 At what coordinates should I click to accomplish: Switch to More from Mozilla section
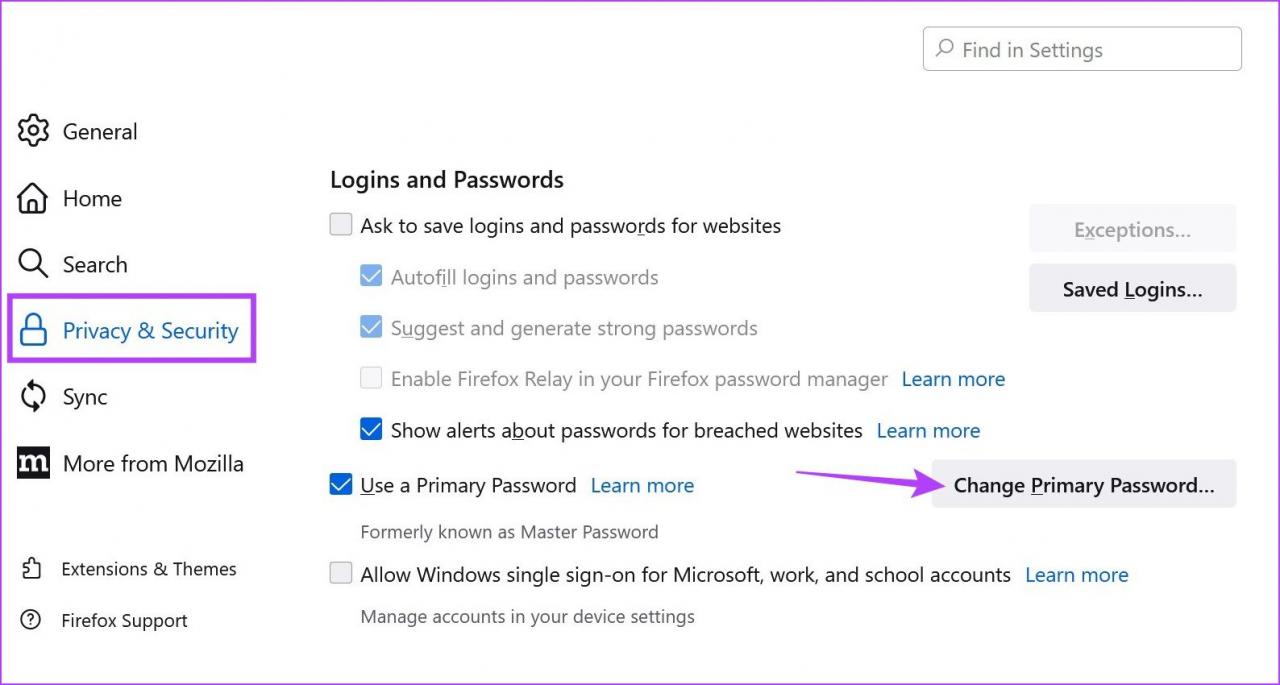[153, 463]
